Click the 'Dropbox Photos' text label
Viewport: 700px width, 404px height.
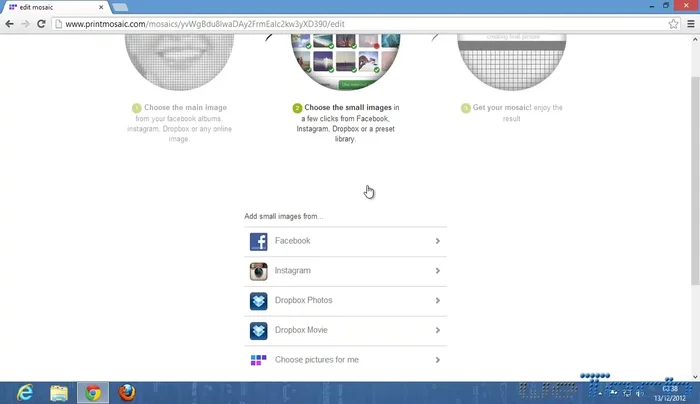click(303, 301)
